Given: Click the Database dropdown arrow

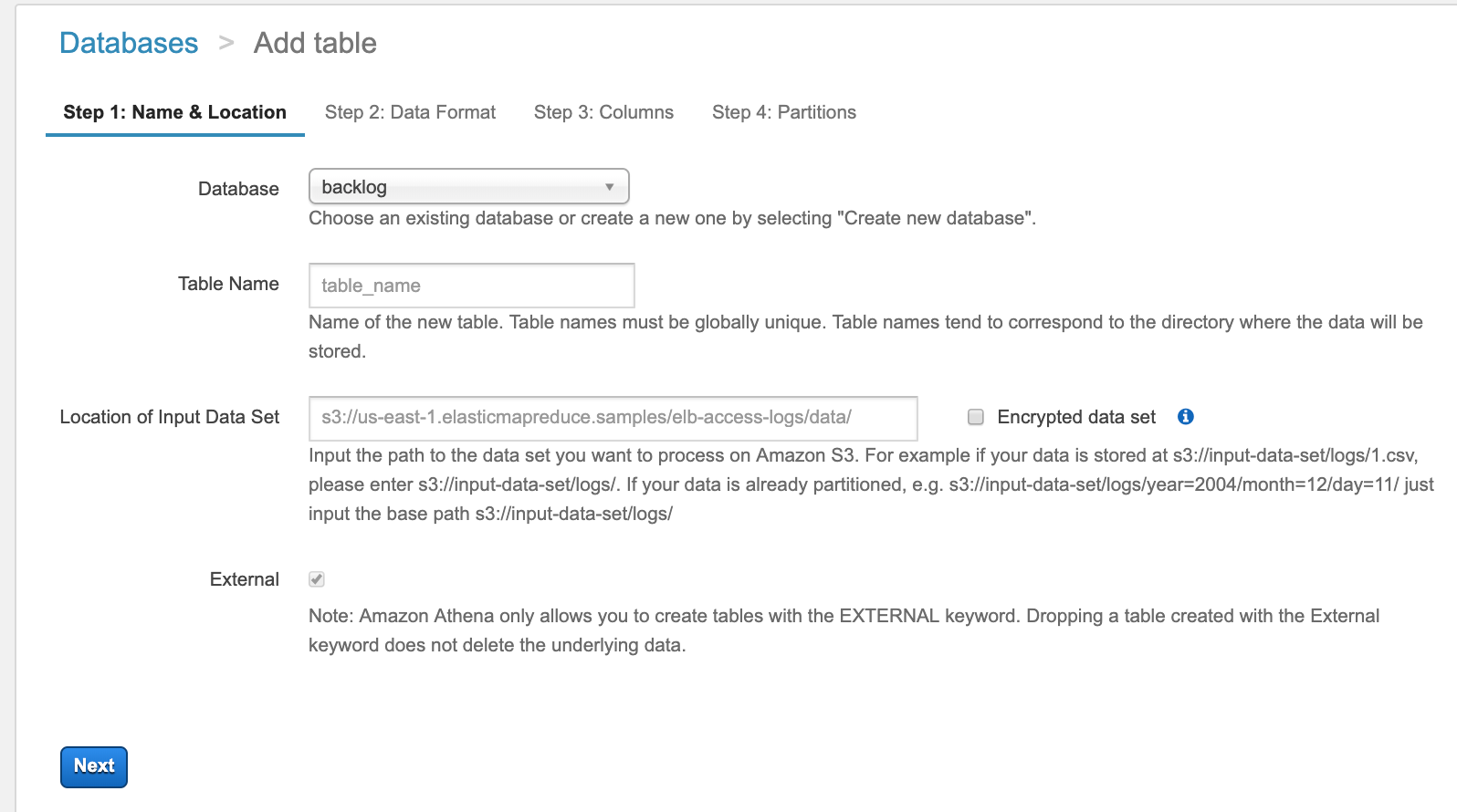Looking at the screenshot, I should pos(610,187).
